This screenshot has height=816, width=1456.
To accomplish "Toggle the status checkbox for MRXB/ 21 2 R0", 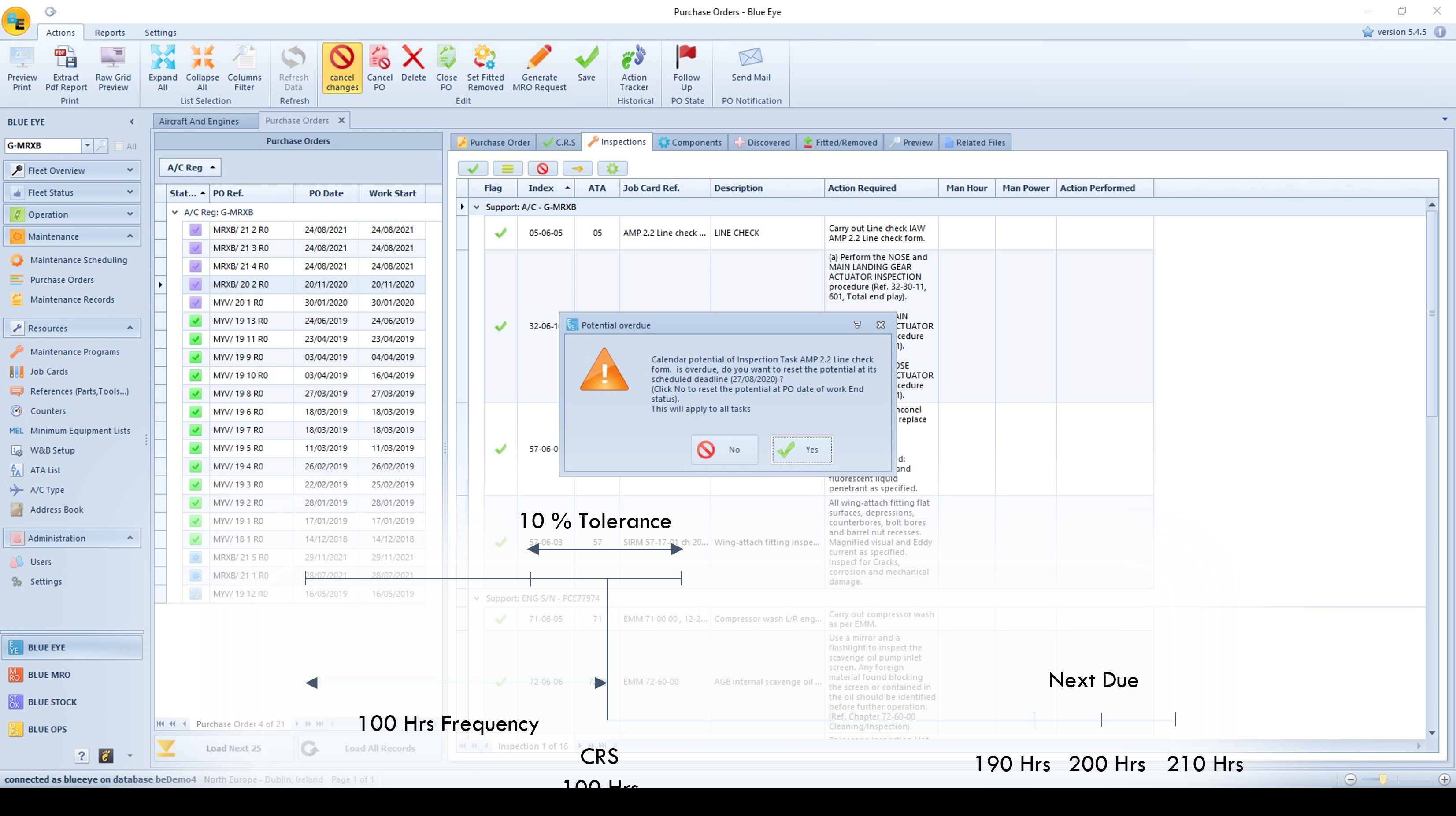I will click(196, 230).
